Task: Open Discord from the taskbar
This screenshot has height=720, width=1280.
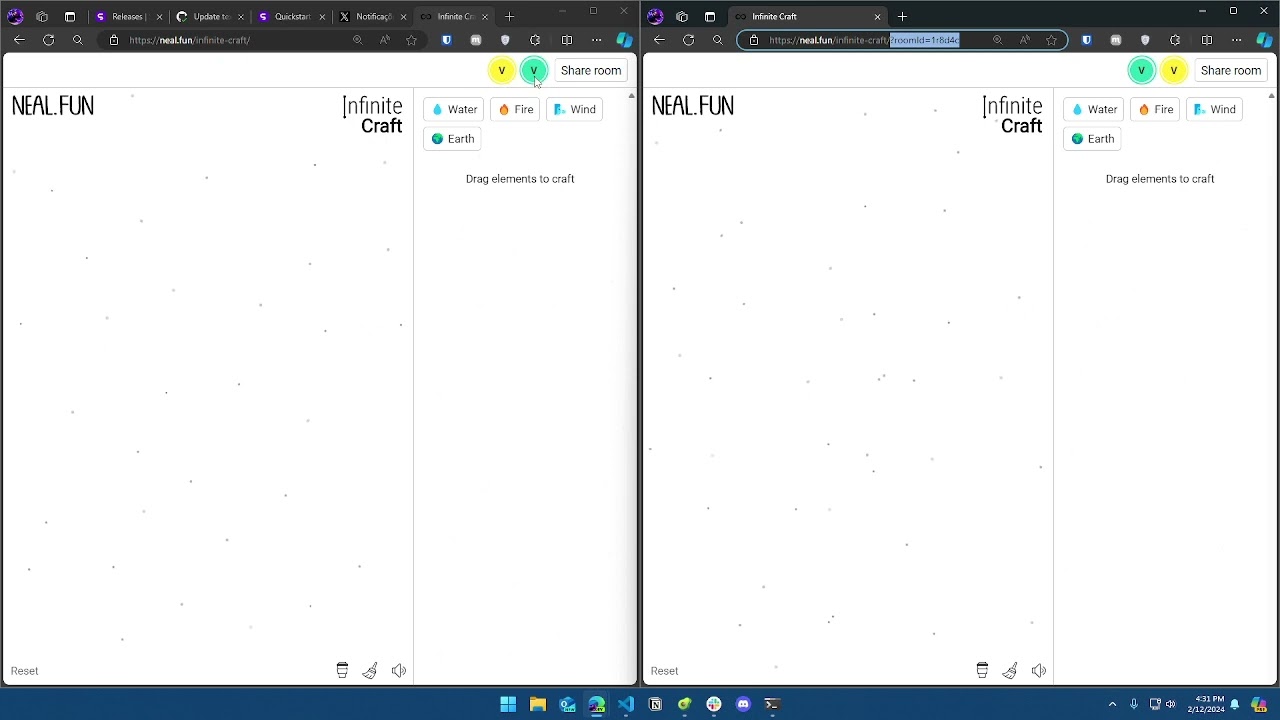Action: [743, 704]
